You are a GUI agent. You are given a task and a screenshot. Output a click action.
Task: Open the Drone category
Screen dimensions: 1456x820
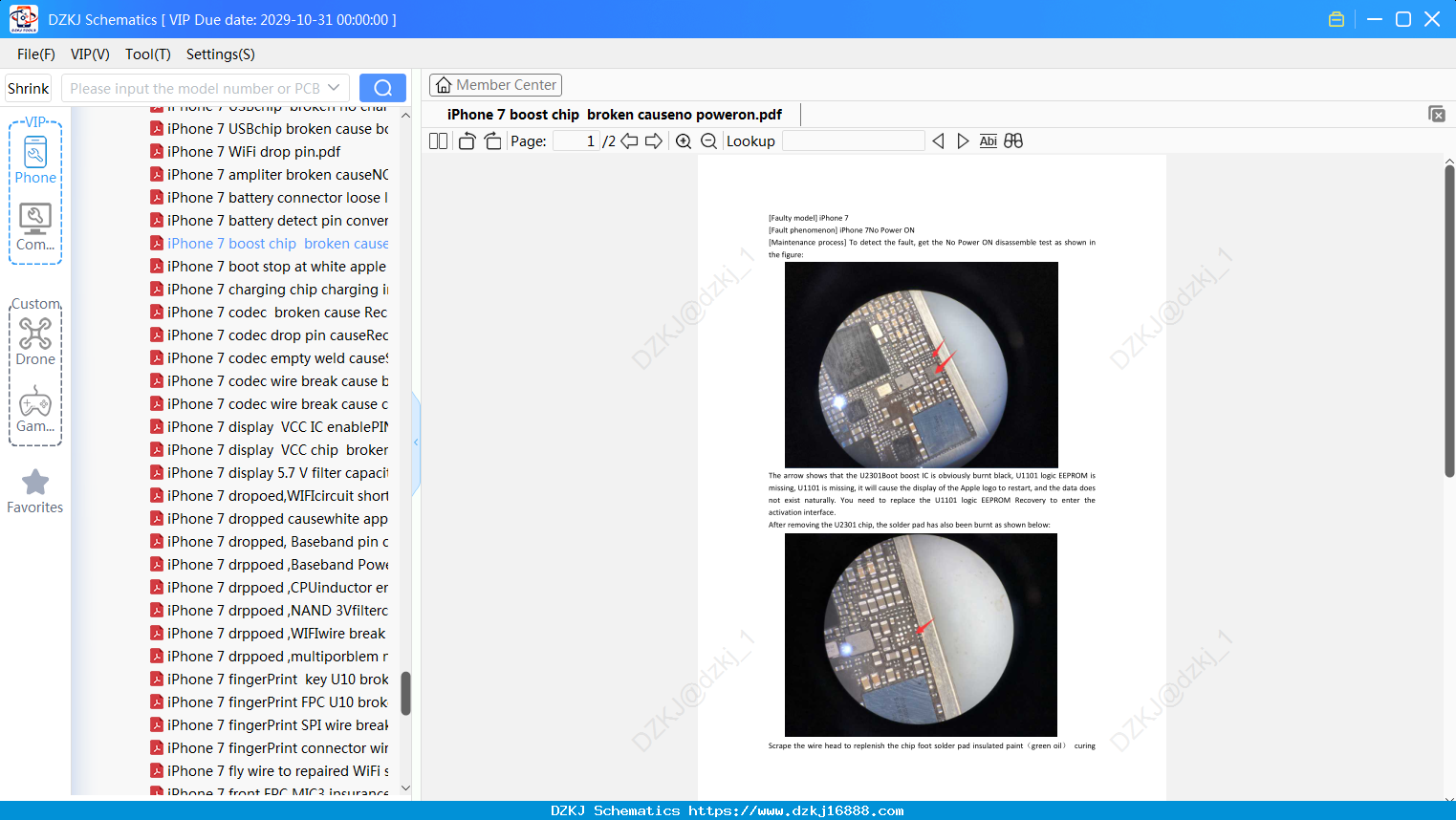35,341
